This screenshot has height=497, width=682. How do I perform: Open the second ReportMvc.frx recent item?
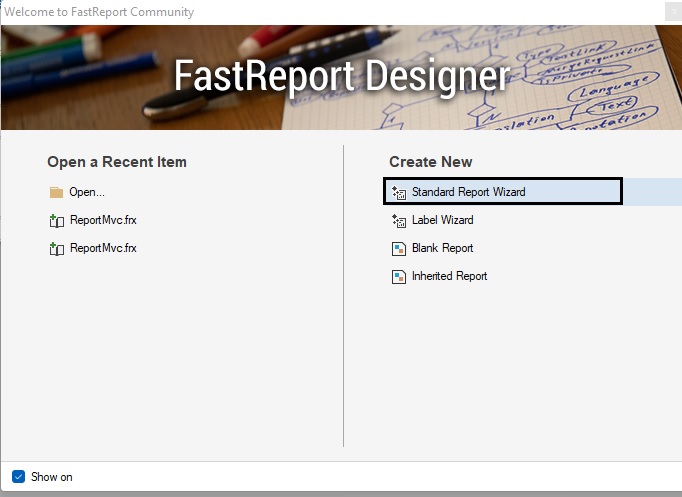coord(103,248)
